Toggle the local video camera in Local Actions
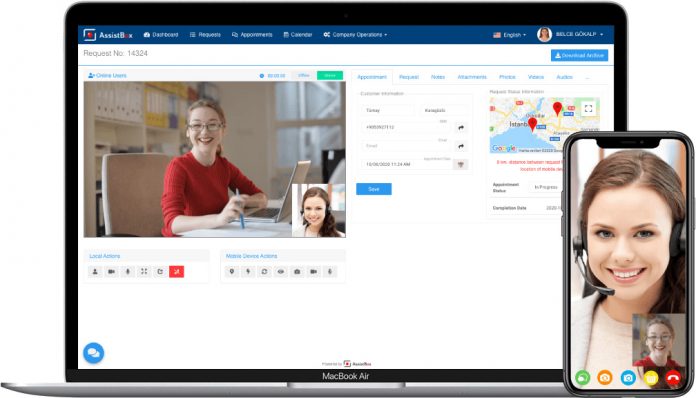Screen dimensions: 696x398 click(111, 272)
